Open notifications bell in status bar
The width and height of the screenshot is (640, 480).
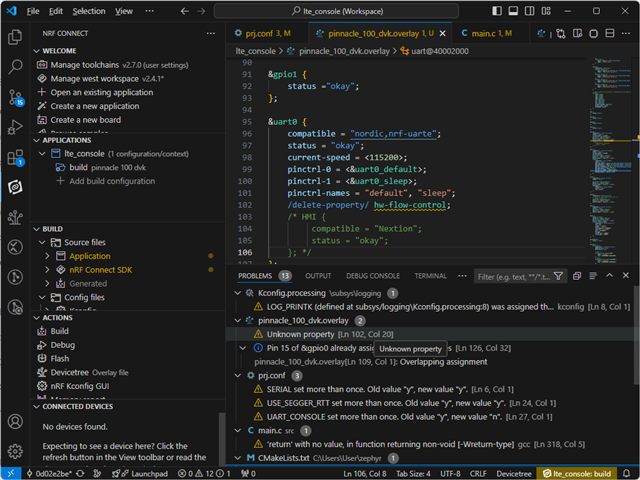(627, 474)
